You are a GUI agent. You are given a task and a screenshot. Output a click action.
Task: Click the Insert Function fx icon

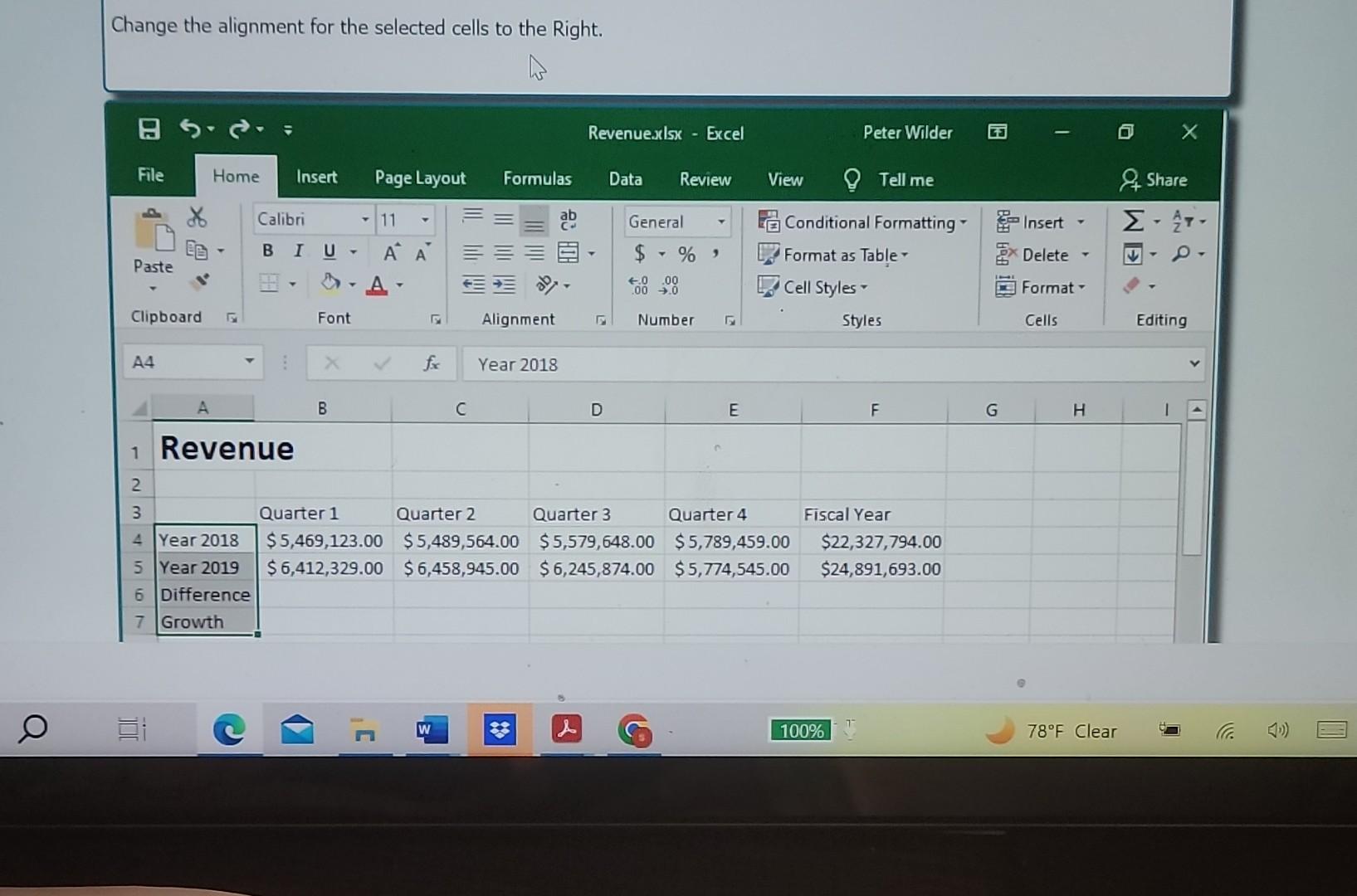pyautogui.click(x=431, y=363)
